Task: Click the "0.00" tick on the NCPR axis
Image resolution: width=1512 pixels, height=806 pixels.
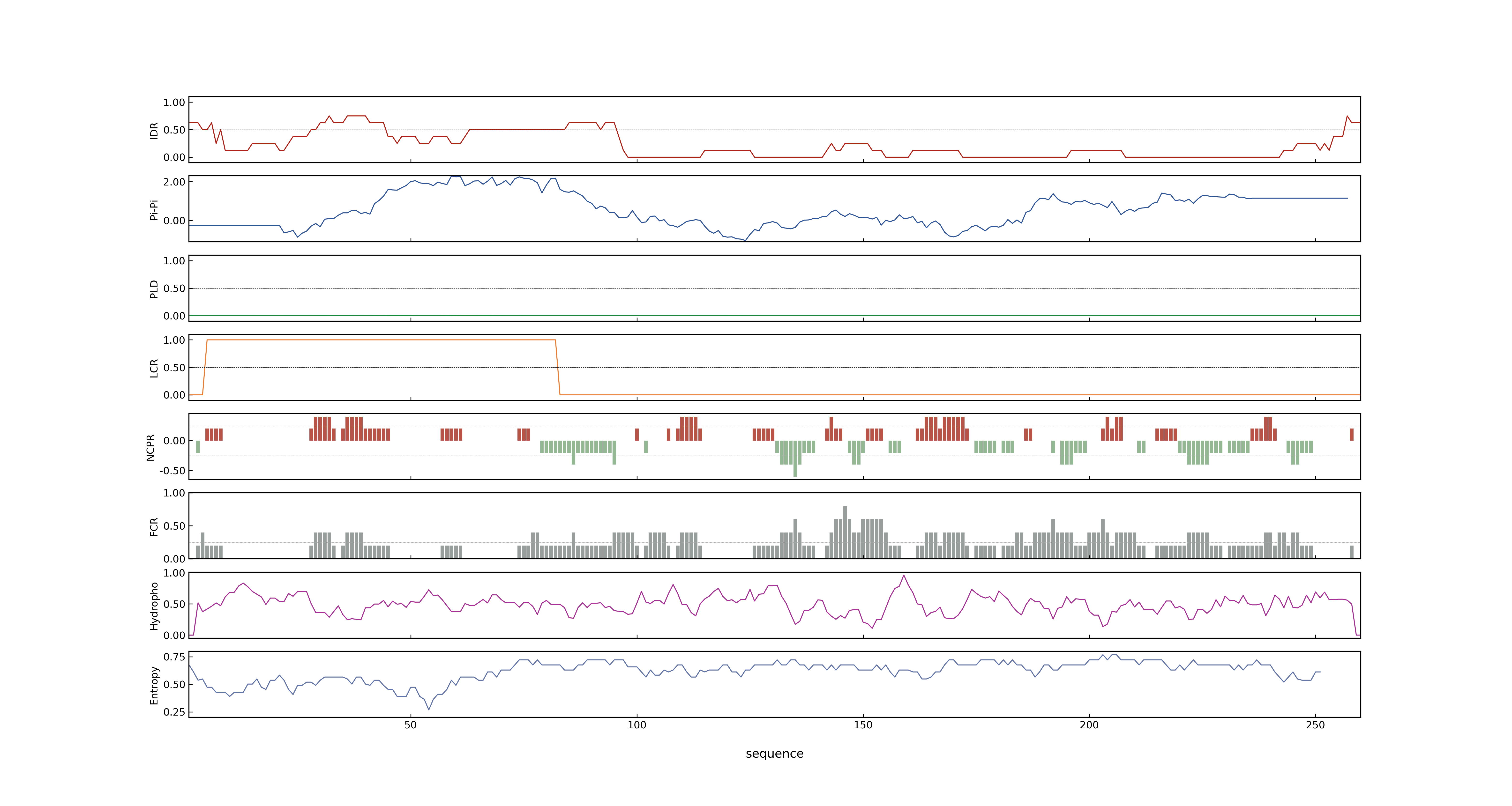Action: pos(174,441)
